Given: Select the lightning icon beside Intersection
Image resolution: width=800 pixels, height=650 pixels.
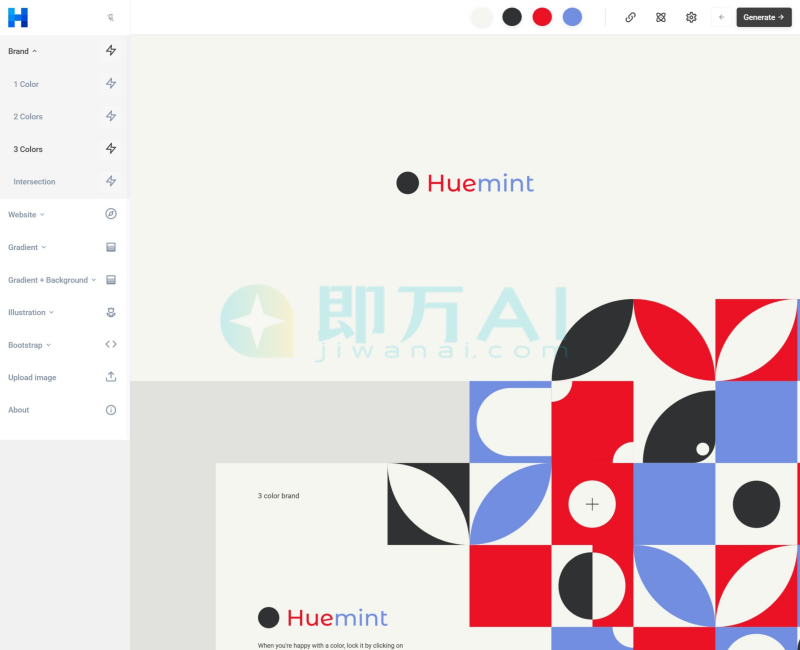Looking at the screenshot, I should (111, 181).
